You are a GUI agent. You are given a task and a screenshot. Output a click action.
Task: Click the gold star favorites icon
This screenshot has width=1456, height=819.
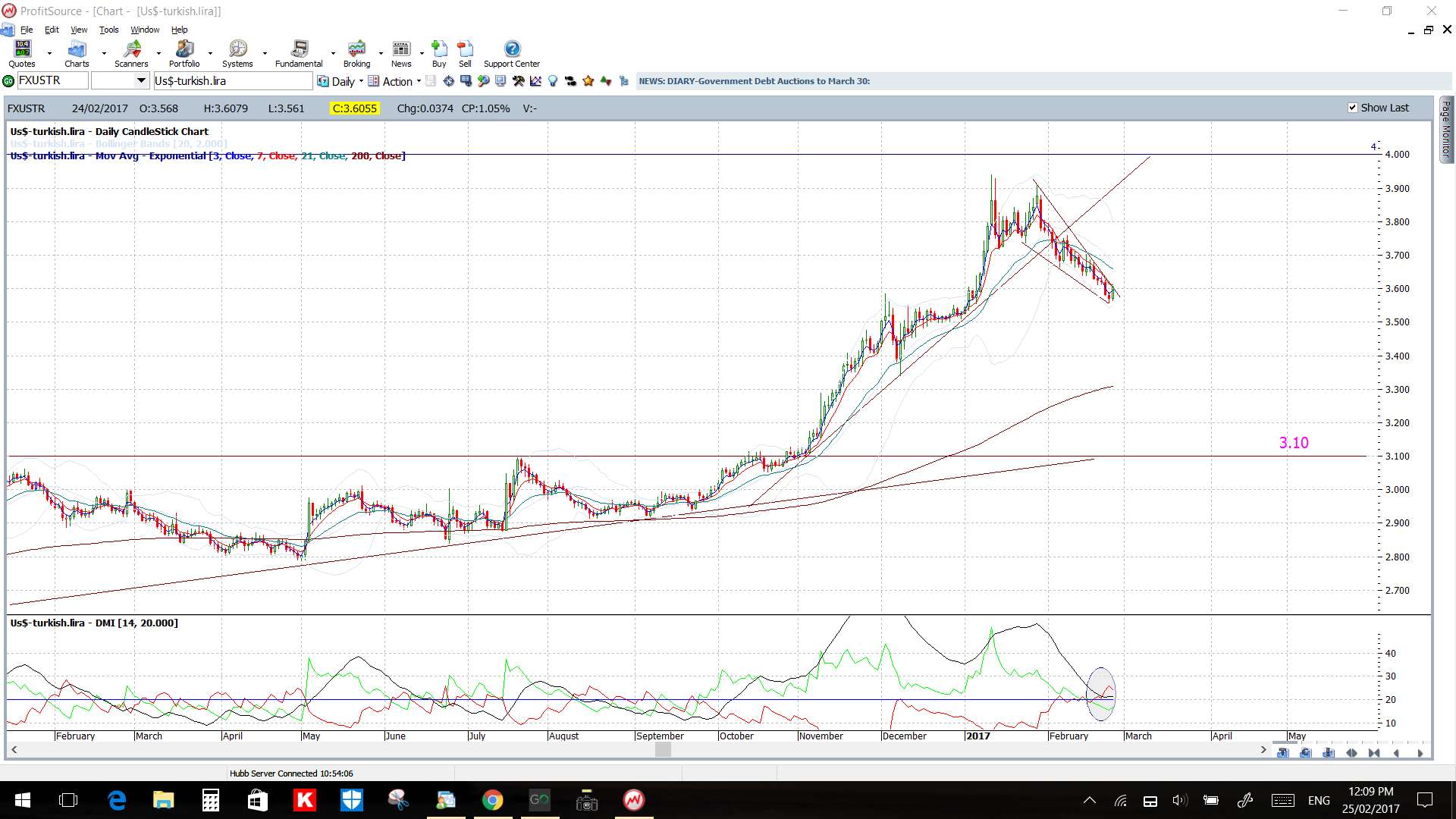click(x=588, y=81)
